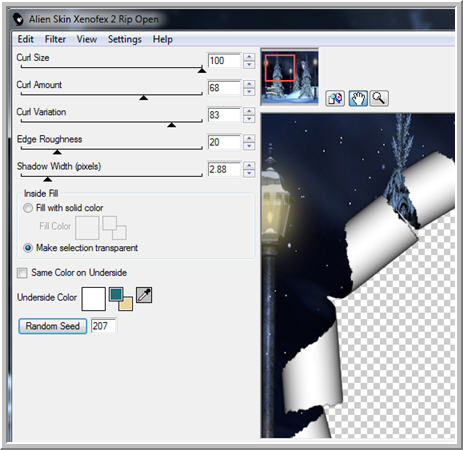This screenshot has width=463, height=450.
Task: Click the navigator thumbnail preview
Action: [289, 77]
